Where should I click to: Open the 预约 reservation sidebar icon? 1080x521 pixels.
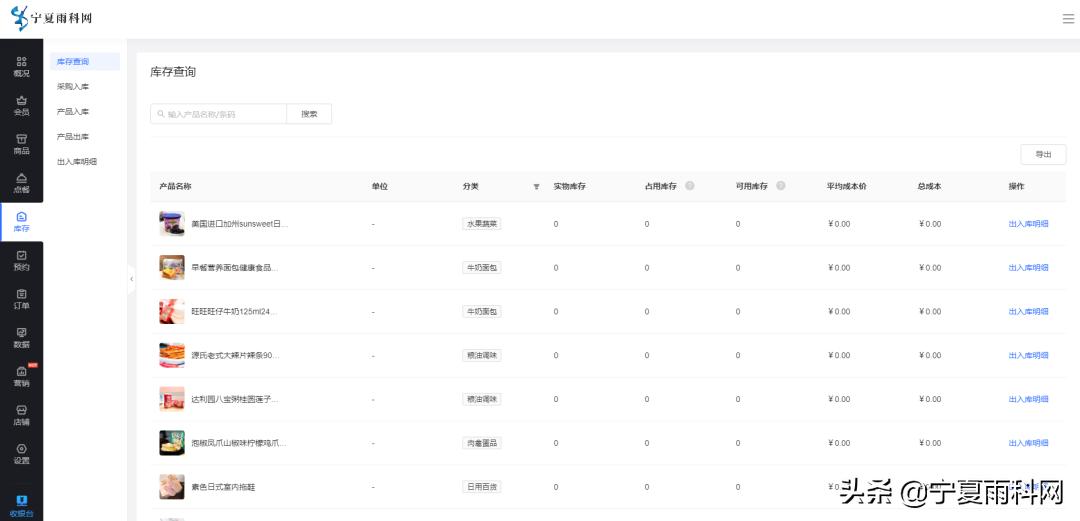pos(21,260)
